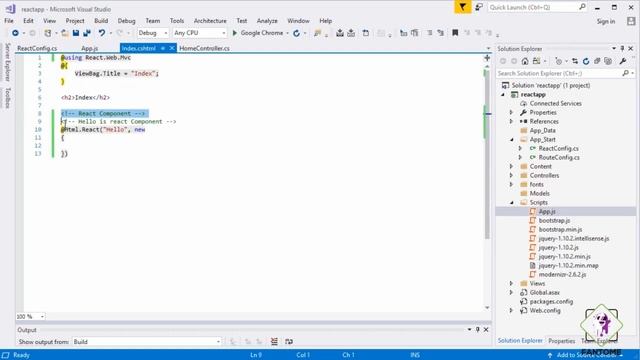
Task: Click the New Project toolbar icon
Action: tap(48, 33)
